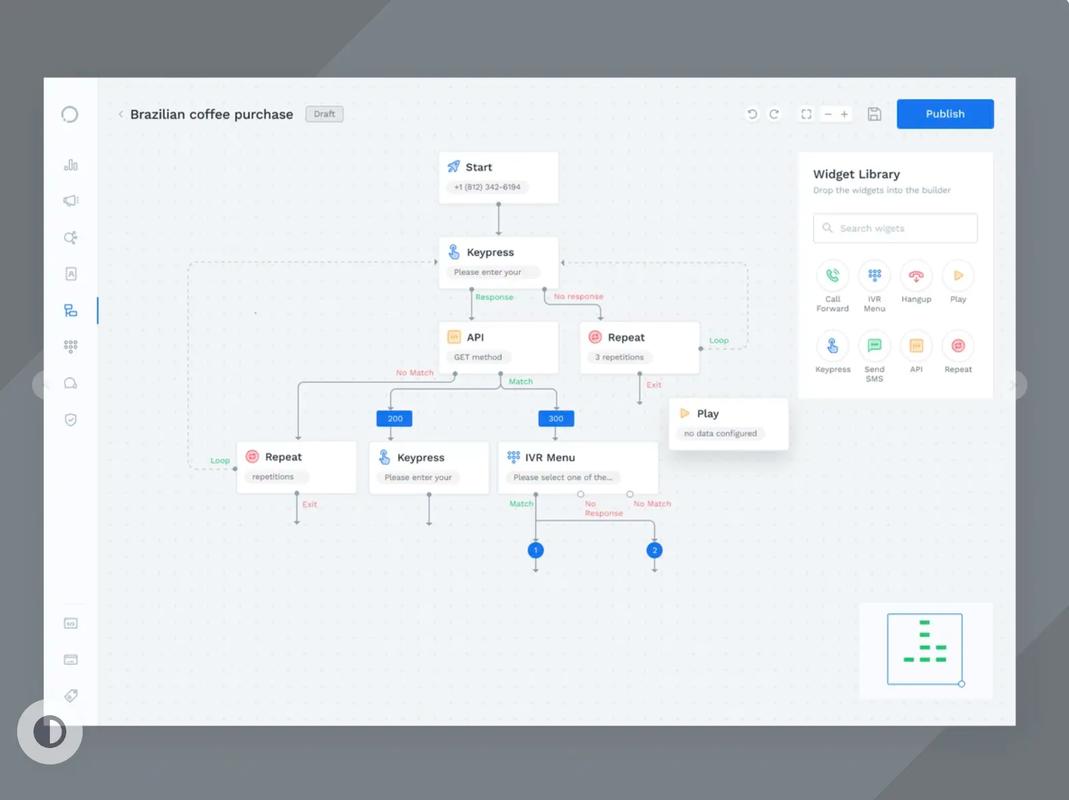Select the Hangup widget

916,282
